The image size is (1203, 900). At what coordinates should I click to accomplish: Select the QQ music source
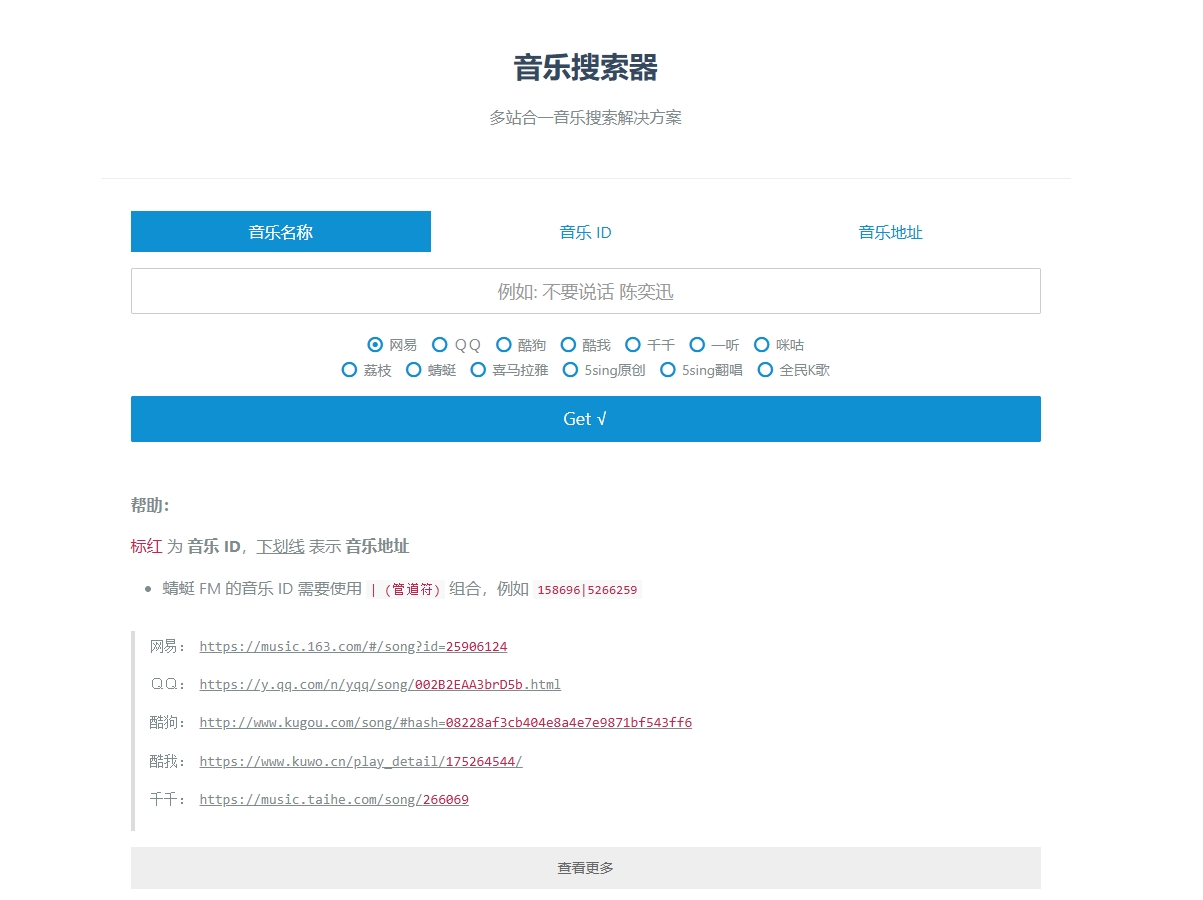pos(440,344)
